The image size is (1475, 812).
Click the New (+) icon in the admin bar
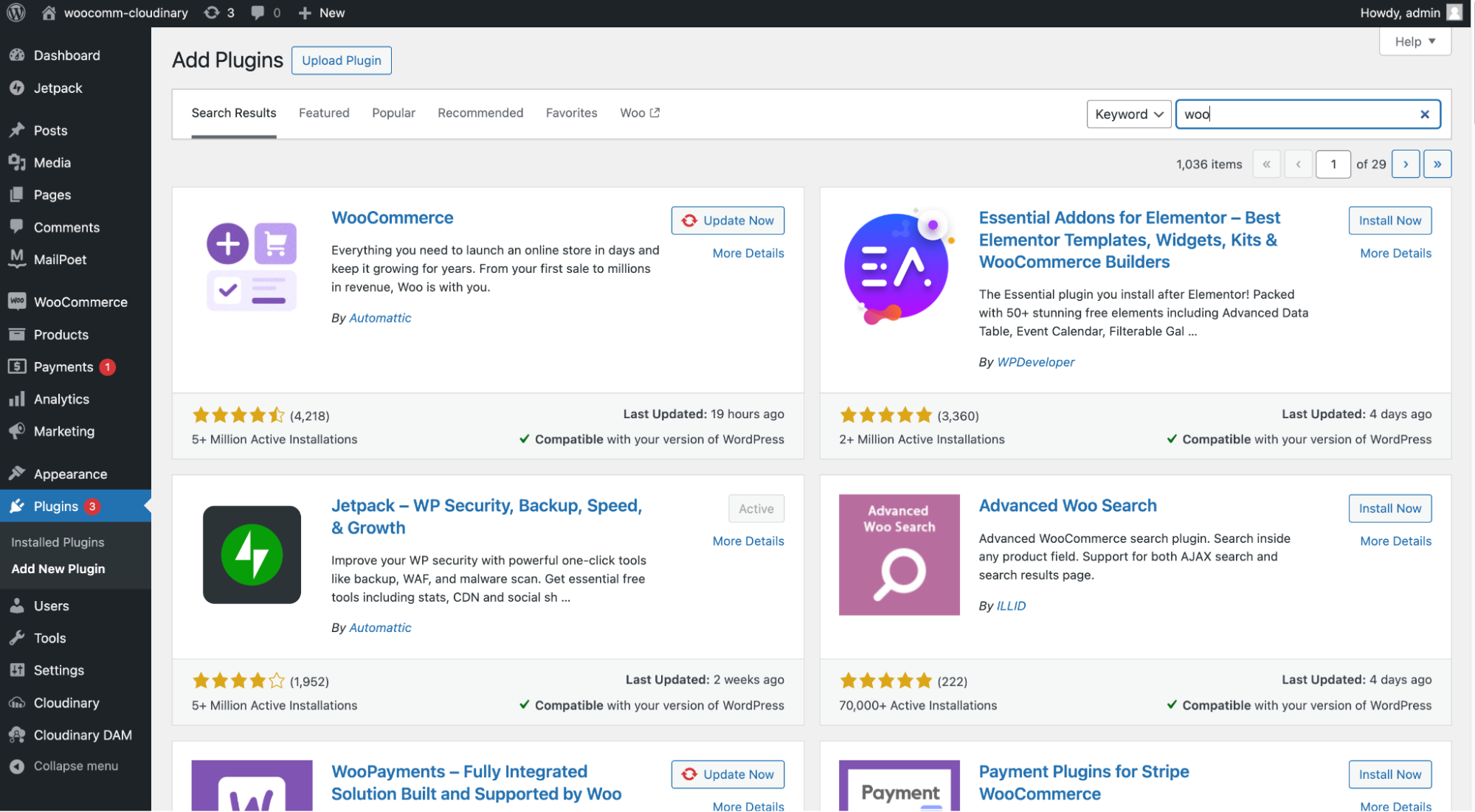[305, 12]
